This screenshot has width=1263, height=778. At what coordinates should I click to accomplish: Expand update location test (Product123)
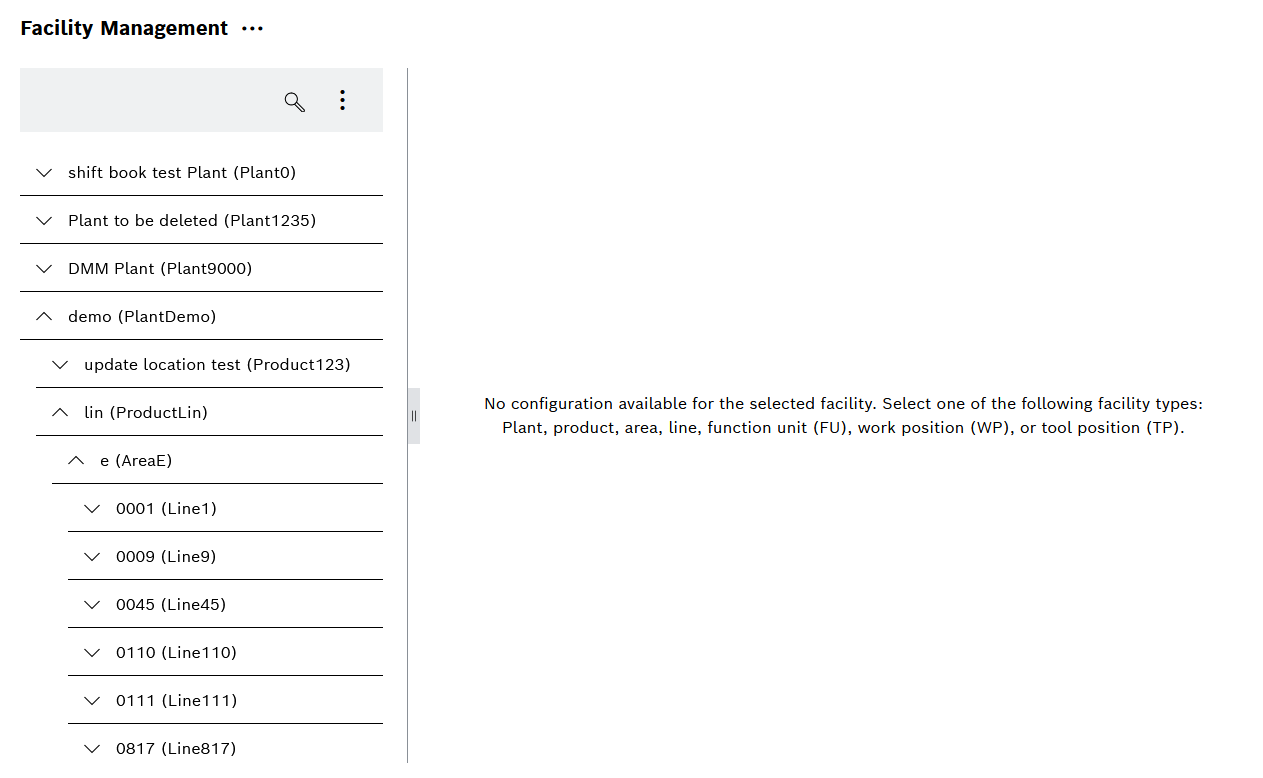point(59,364)
